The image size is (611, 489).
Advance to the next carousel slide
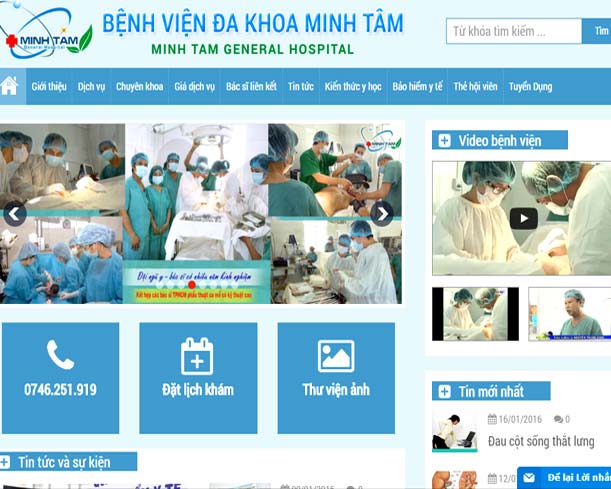382,214
